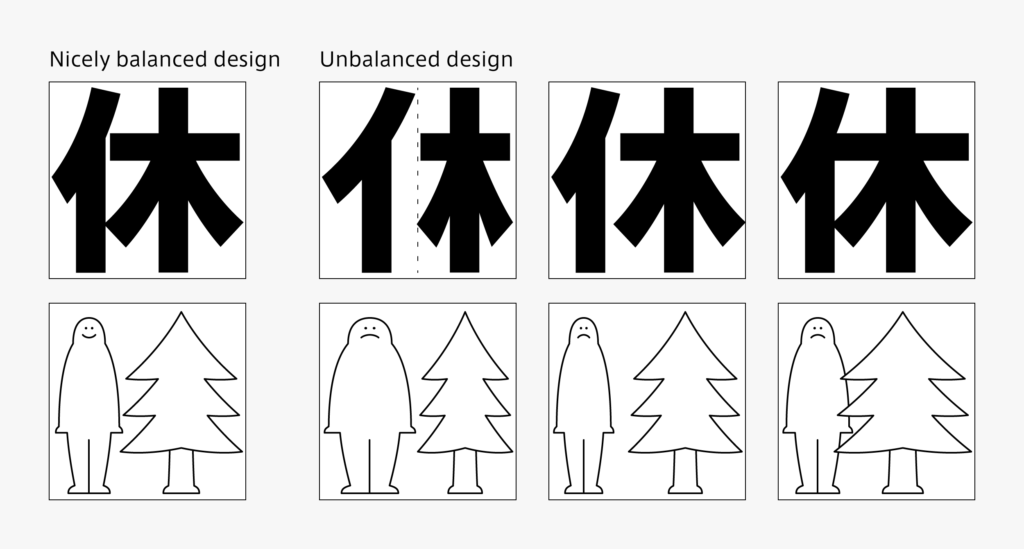Viewport: 1024px width, 549px height.
Task: Click the tree beside the smiling person
Action: point(182,403)
